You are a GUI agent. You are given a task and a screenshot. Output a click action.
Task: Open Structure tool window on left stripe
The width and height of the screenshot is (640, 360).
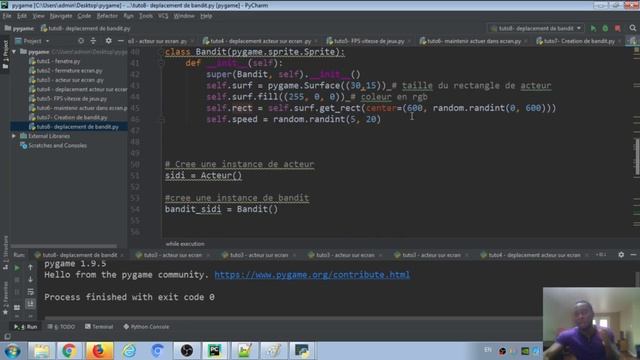point(5,252)
